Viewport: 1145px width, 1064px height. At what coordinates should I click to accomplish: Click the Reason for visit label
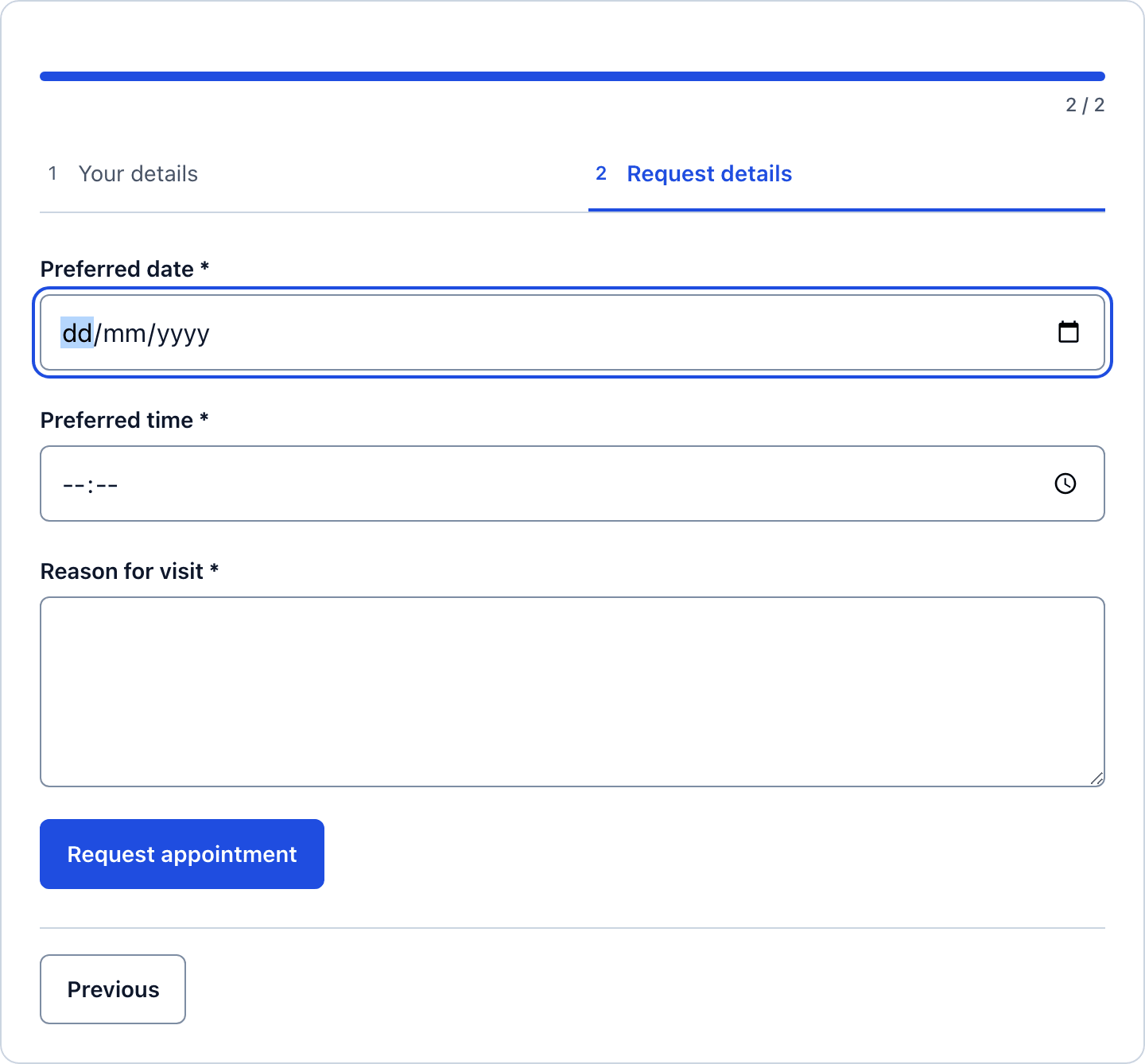pos(130,571)
